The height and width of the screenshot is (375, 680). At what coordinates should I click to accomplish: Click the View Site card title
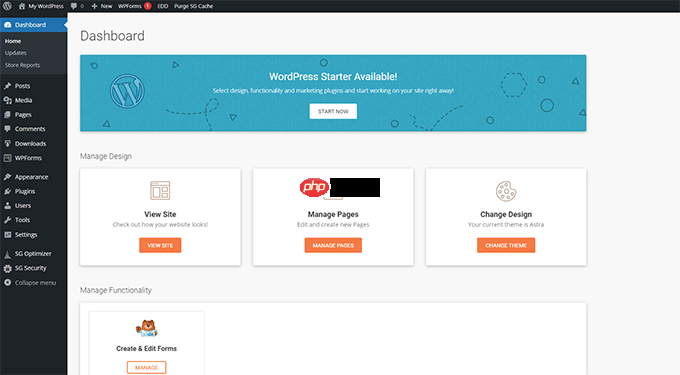(x=160, y=214)
